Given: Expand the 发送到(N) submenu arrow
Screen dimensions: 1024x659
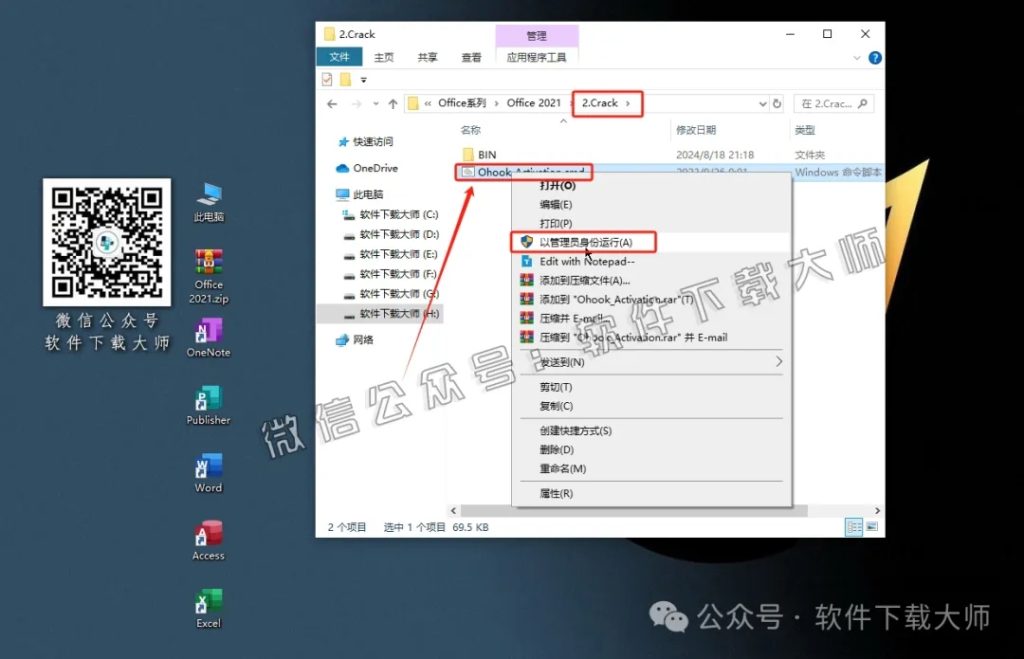Looking at the screenshot, I should point(778,363).
